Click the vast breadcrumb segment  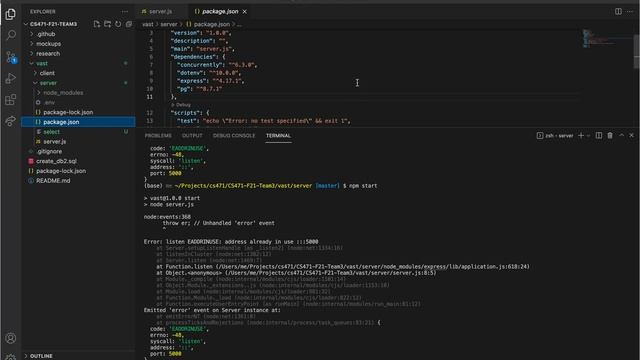(x=147, y=24)
